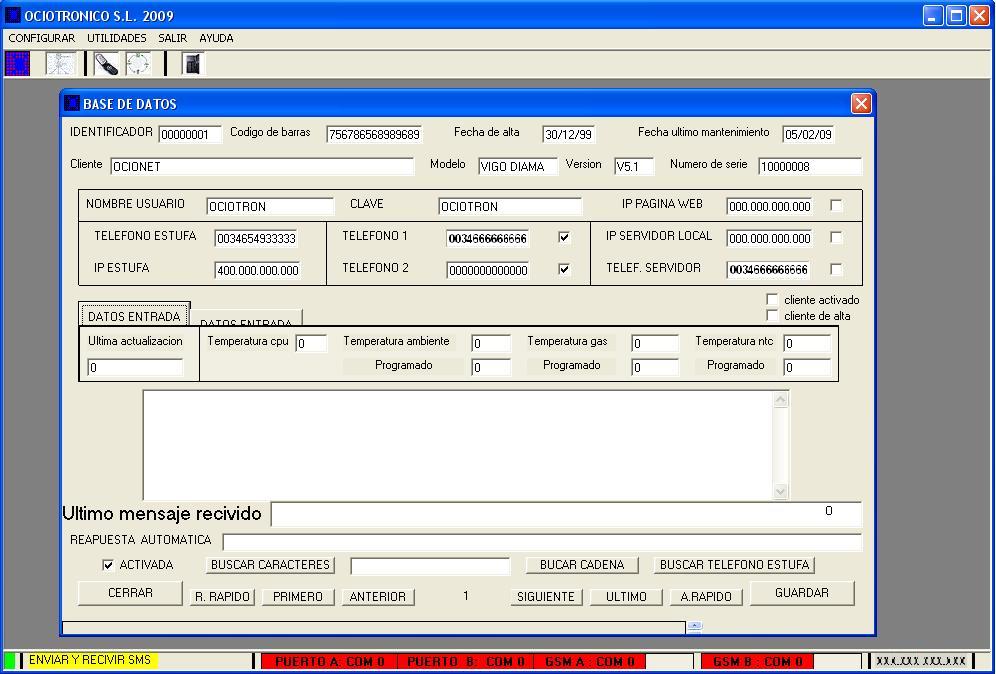Click the search field beside BUSCAR CARACTERES

tap(430, 565)
